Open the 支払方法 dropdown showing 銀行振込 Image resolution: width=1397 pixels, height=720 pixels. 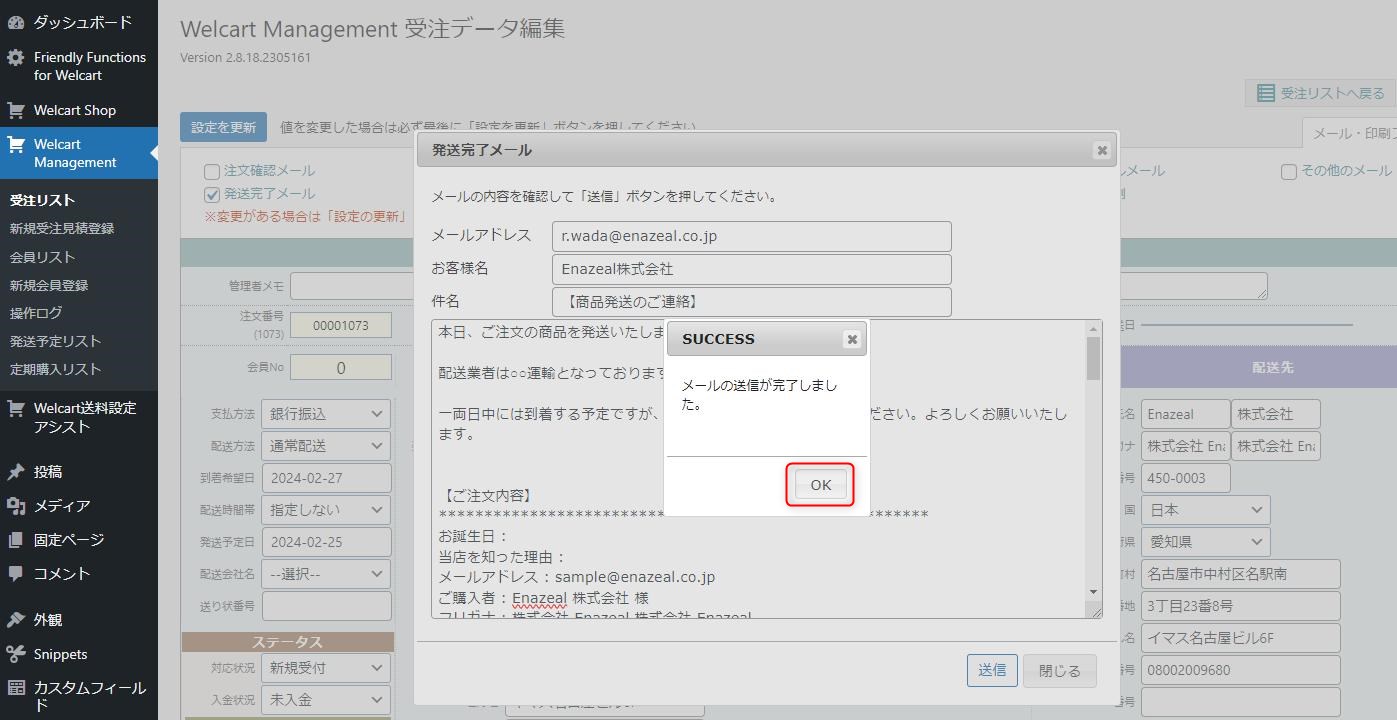325,414
